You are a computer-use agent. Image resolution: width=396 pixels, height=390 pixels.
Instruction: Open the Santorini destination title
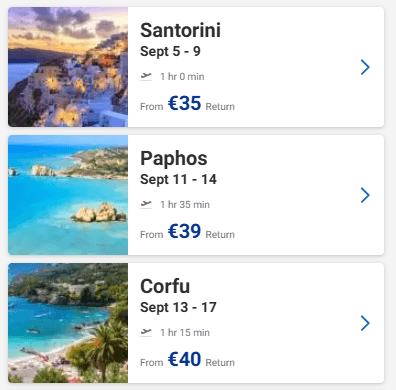(180, 30)
